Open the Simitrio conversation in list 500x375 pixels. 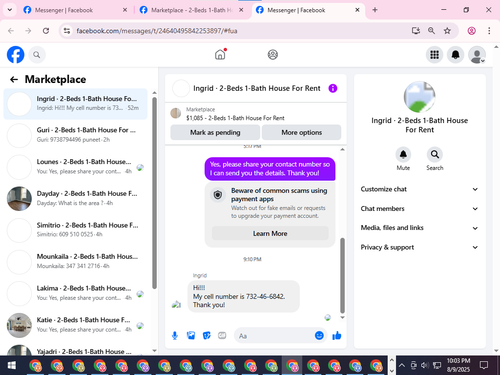[75, 230]
